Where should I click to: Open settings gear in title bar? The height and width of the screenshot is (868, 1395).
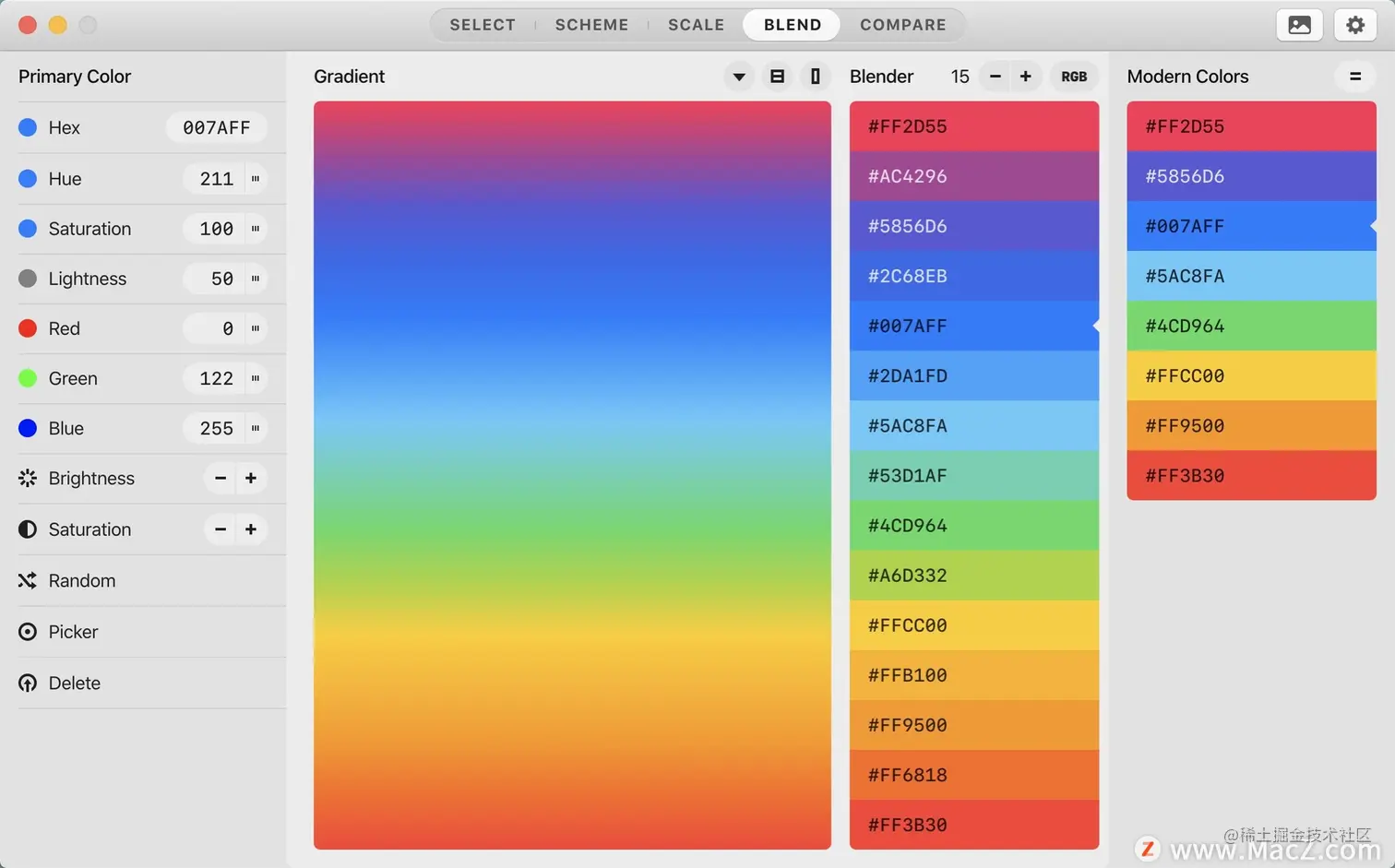point(1354,25)
